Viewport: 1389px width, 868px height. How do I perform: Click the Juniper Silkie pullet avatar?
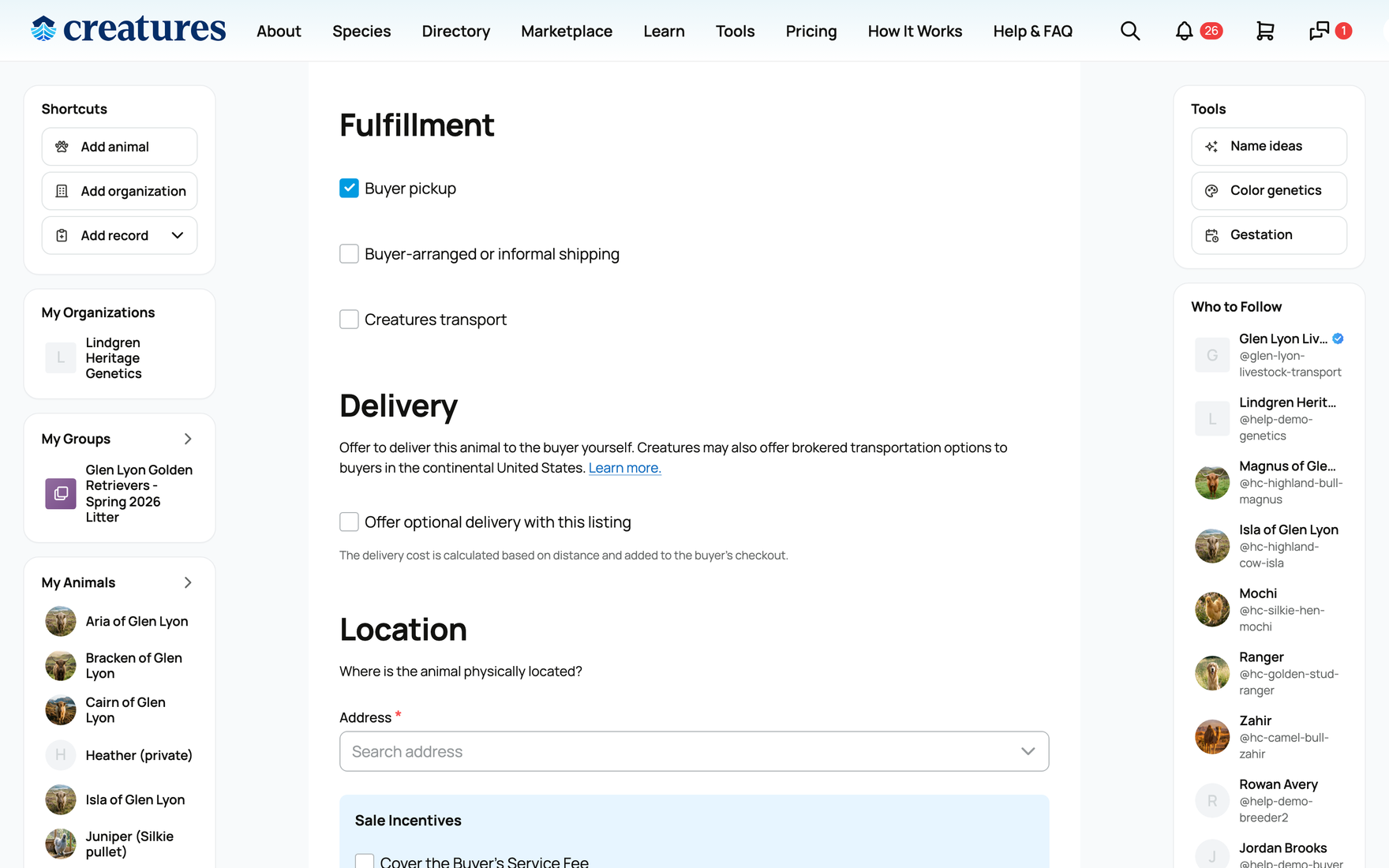(61, 844)
